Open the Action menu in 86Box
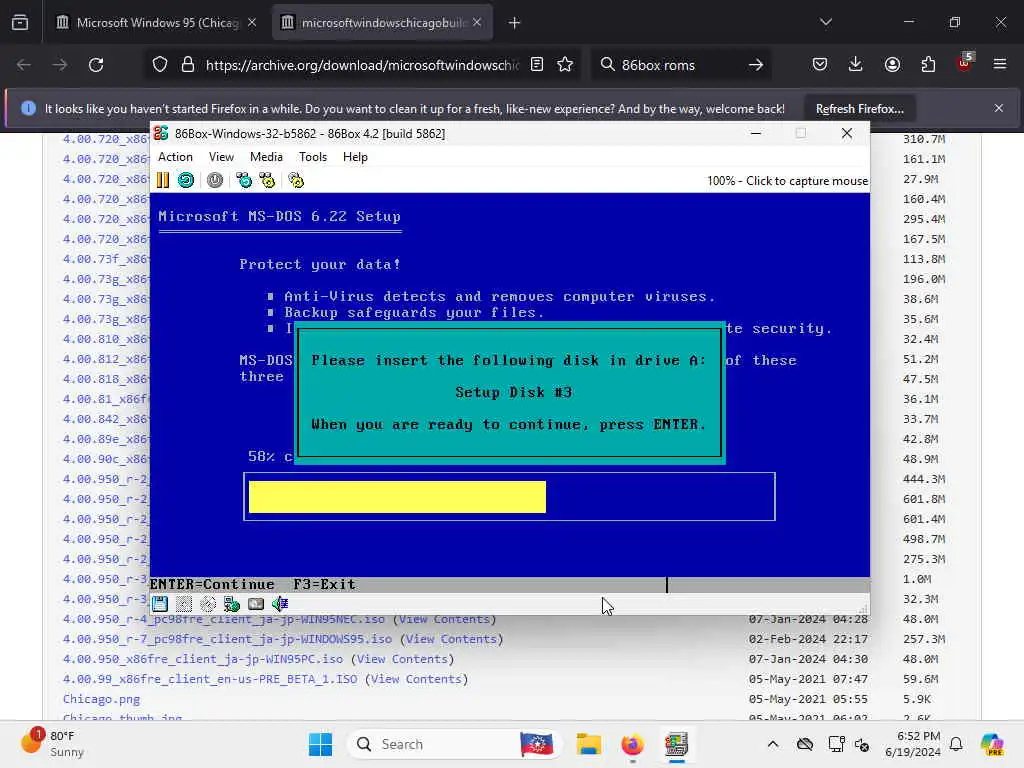Viewport: 1024px width, 768px height. point(175,157)
